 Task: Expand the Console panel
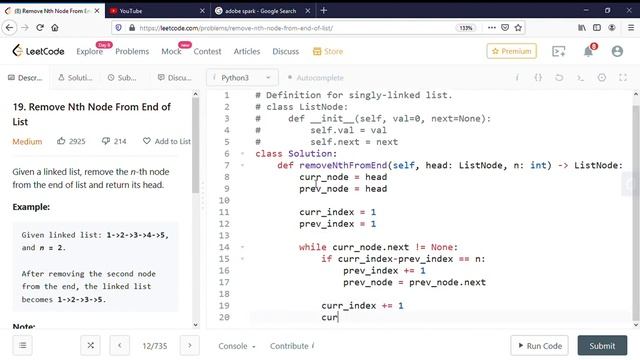pos(237,346)
